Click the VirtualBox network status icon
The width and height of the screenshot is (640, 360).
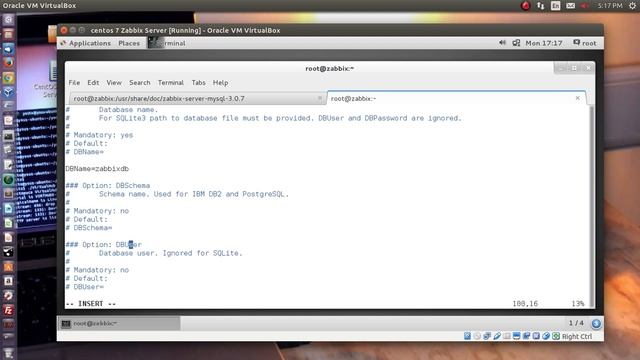[x=487, y=336]
